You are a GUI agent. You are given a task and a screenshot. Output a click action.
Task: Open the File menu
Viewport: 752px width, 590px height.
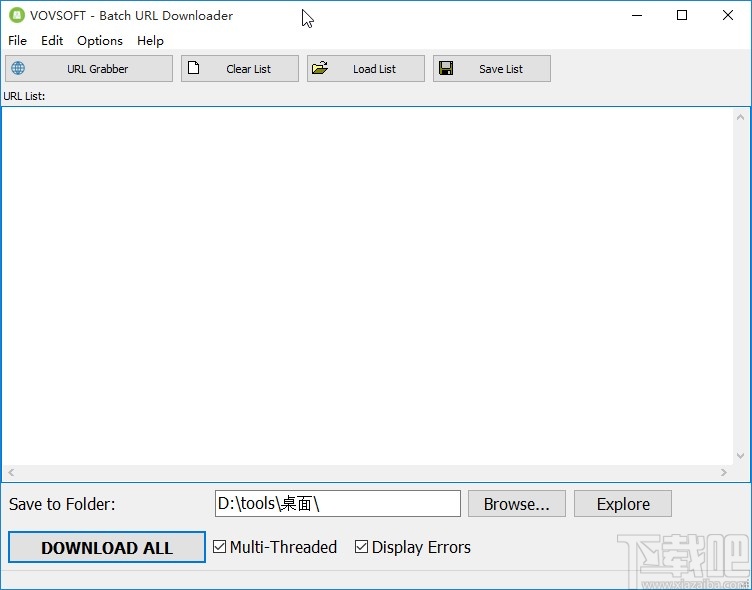point(18,41)
